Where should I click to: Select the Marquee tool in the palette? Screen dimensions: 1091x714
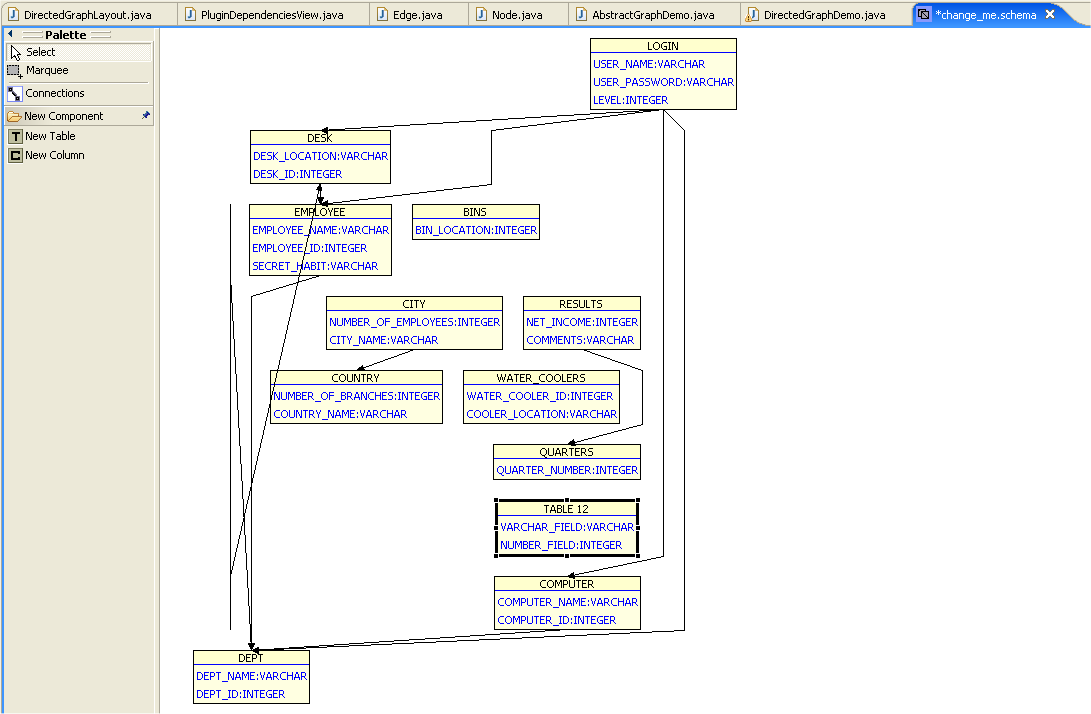pyautogui.click(x=46, y=71)
